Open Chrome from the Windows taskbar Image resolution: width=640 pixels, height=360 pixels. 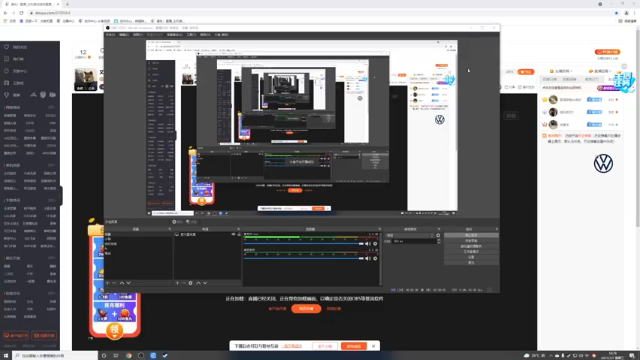coord(129,356)
